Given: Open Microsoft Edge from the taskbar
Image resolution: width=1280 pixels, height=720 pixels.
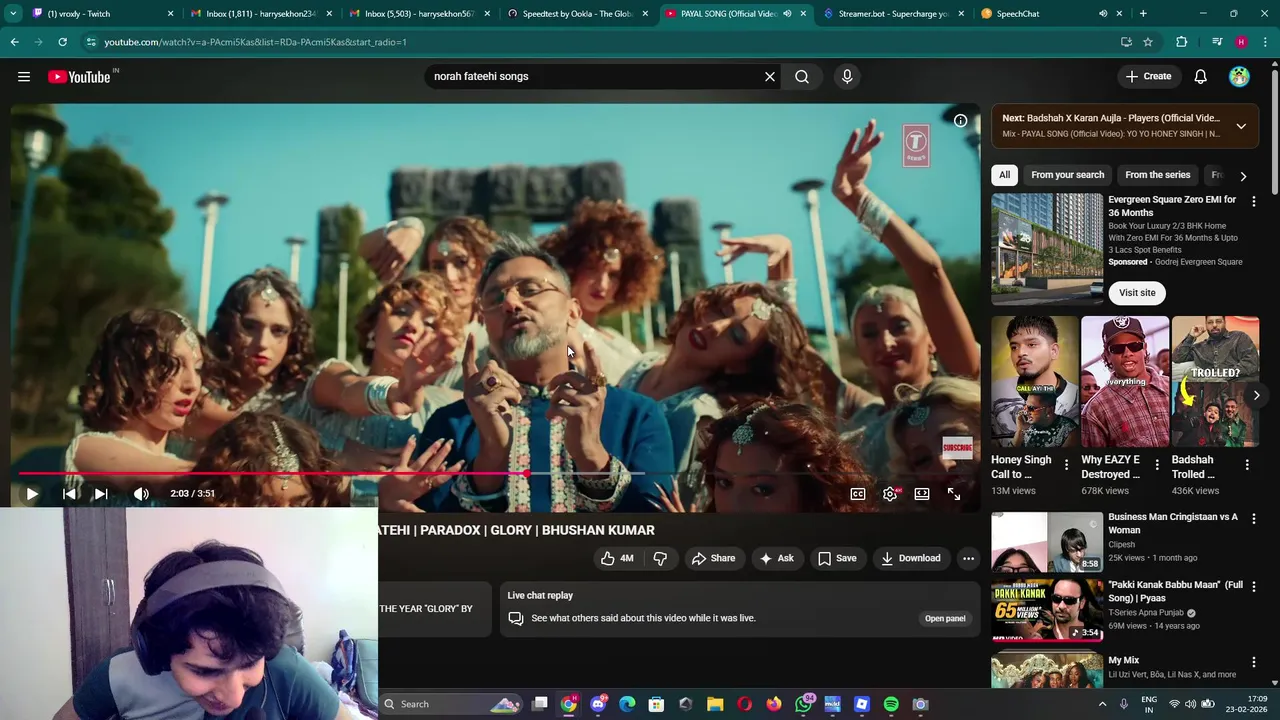Looking at the screenshot, I should point(627,704).
